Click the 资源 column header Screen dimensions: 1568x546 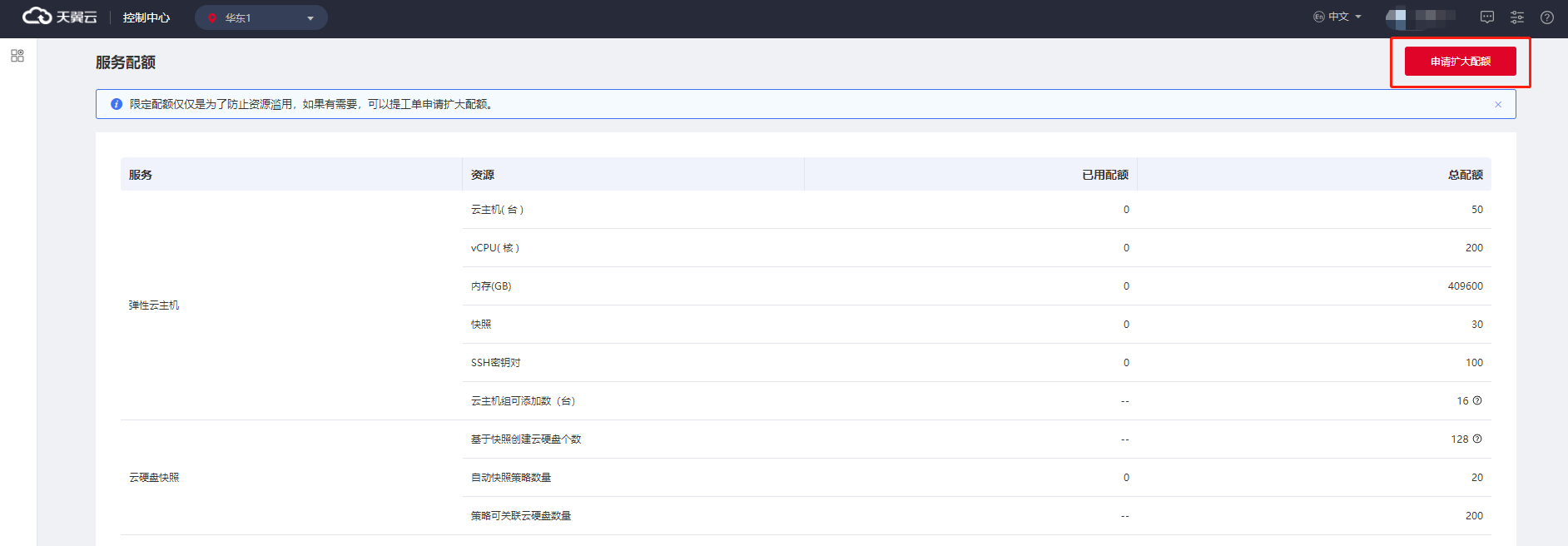click(x=483, y=175)
